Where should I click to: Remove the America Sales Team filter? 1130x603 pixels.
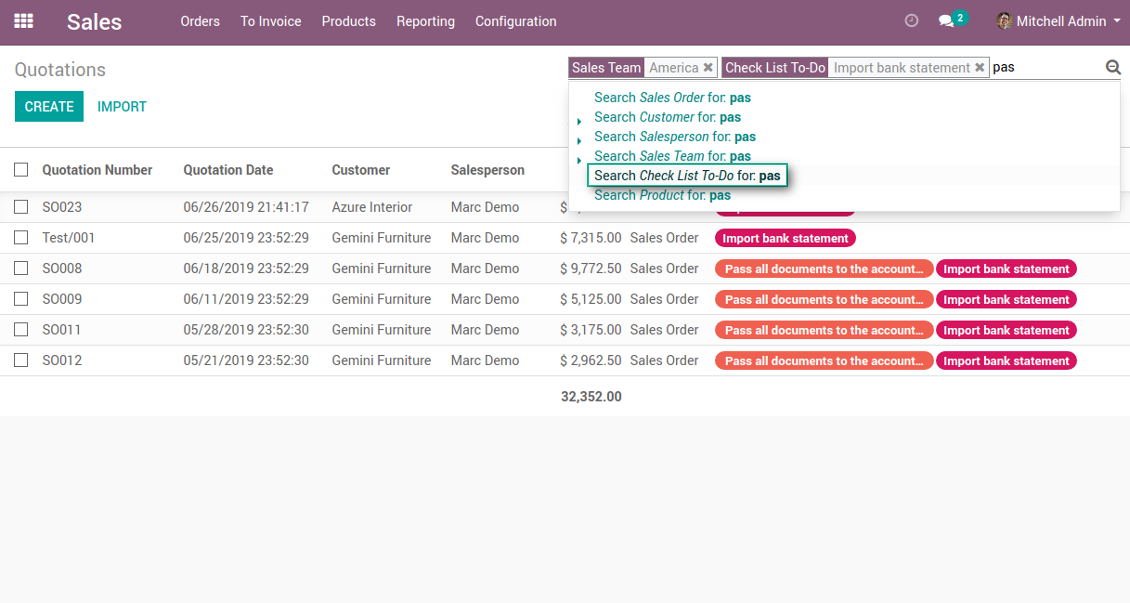[708, 68]
